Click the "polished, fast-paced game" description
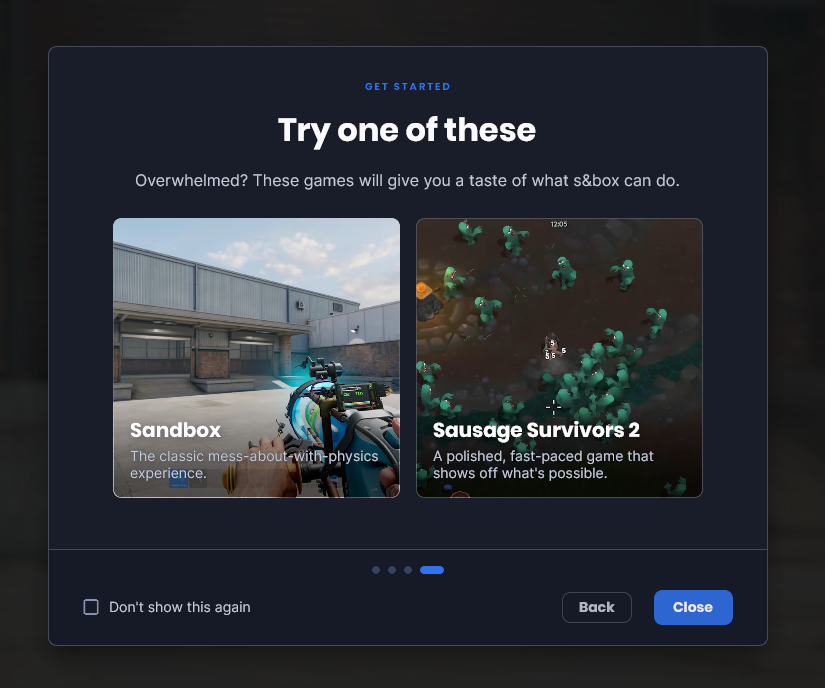Screen dimensions: 825x688 543,464
